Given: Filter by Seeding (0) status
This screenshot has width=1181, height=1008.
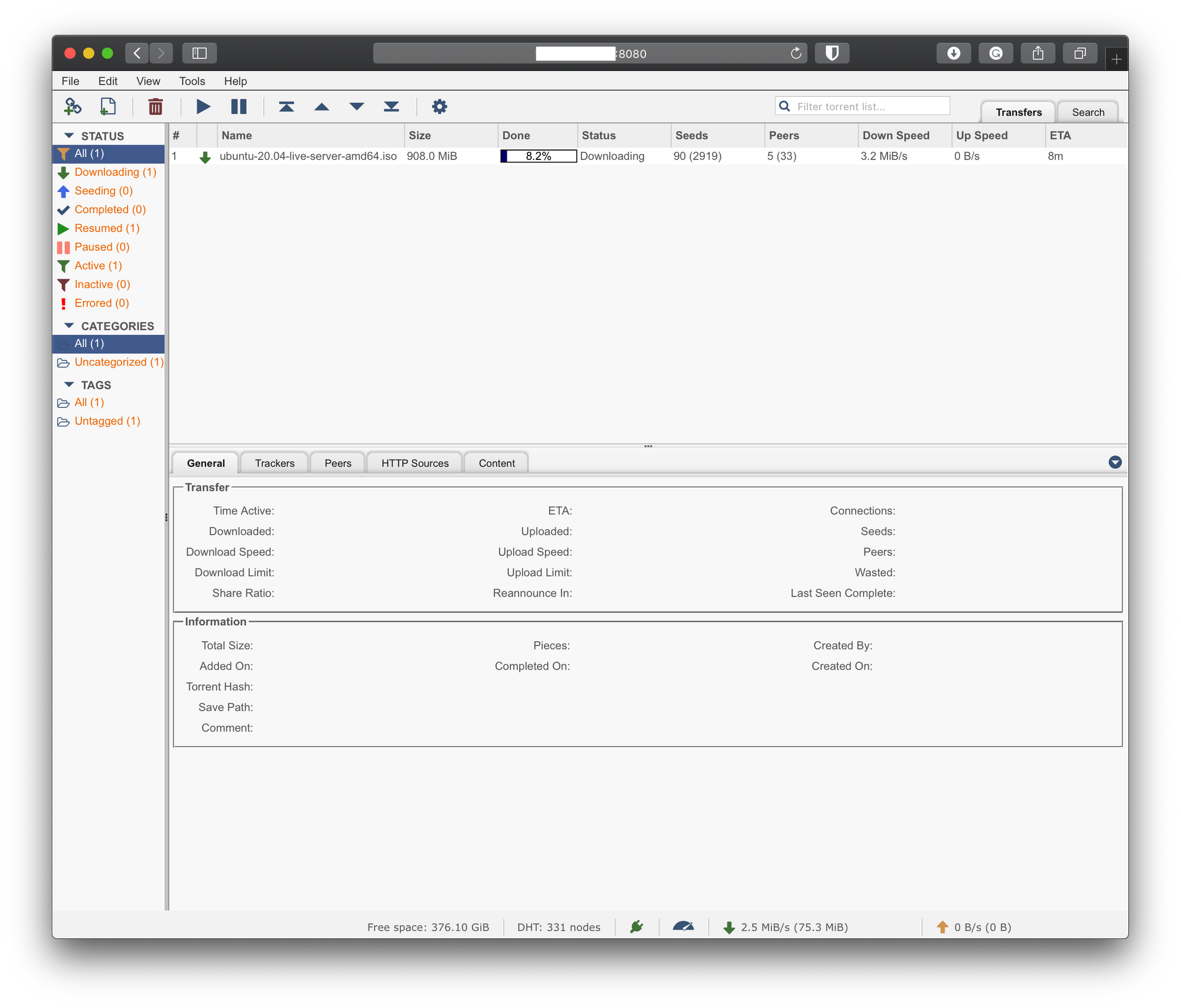Looking at the screenshot, I should tap(109, 191).
